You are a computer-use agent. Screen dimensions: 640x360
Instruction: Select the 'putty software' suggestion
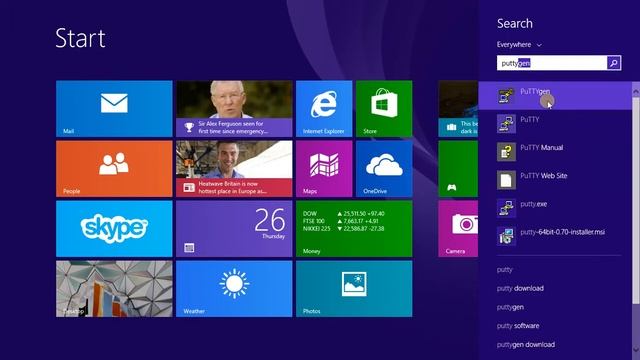(518, 326)
